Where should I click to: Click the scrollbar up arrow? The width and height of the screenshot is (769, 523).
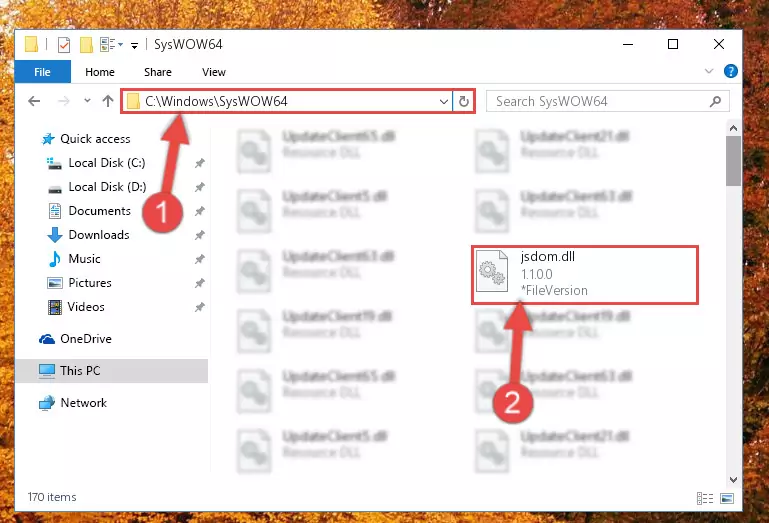(x=733, y=129)
